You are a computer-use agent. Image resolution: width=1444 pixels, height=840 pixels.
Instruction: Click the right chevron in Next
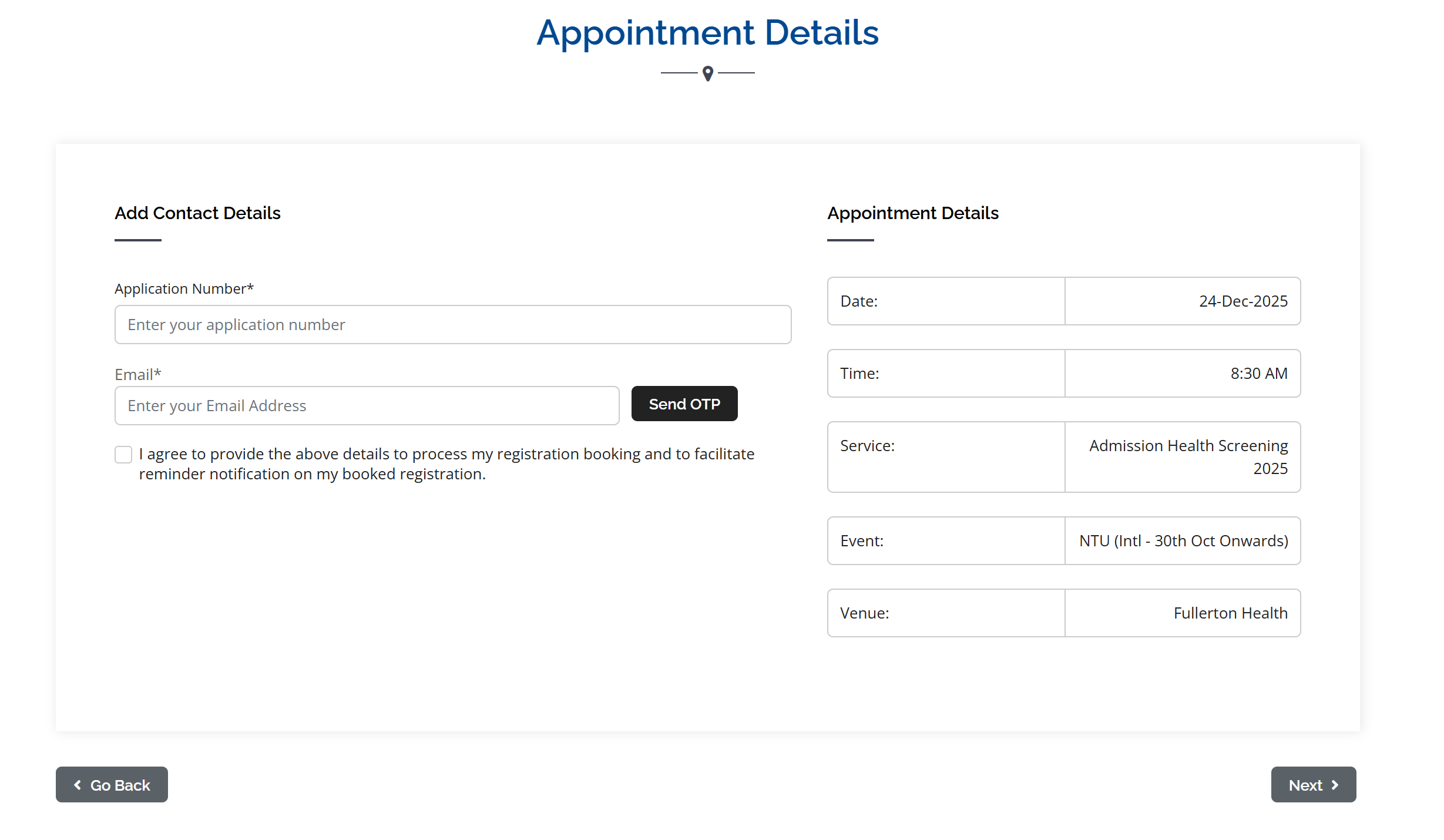(1335, 785)
